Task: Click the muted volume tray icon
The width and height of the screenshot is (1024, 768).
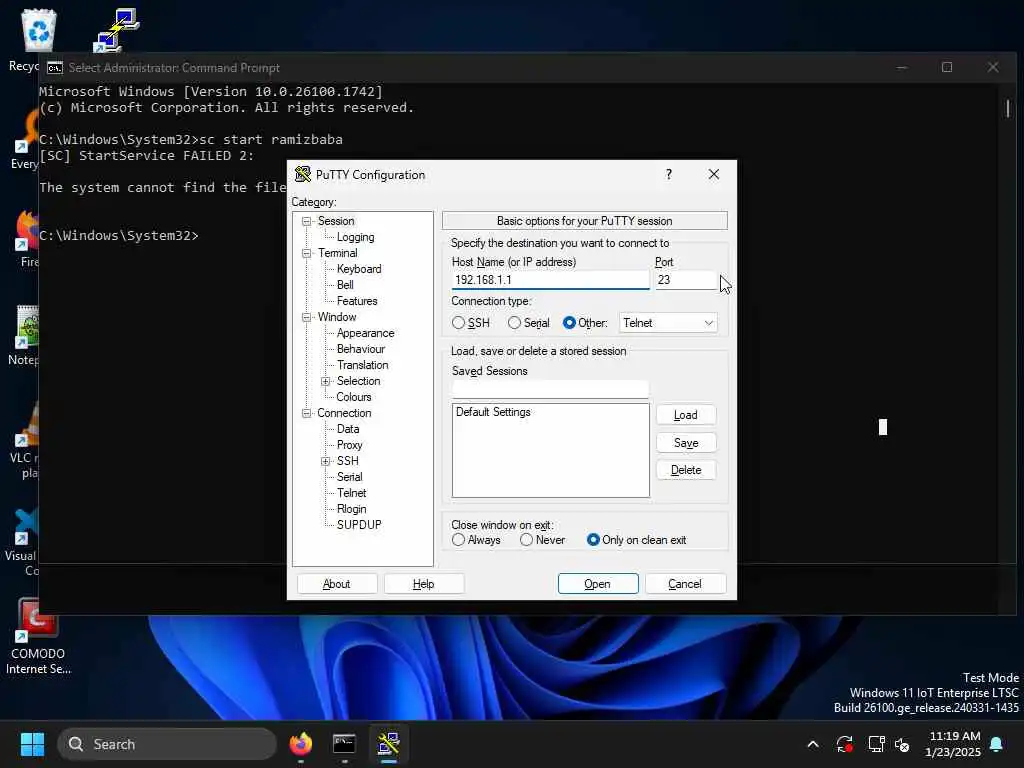Action: click(903, 744)
